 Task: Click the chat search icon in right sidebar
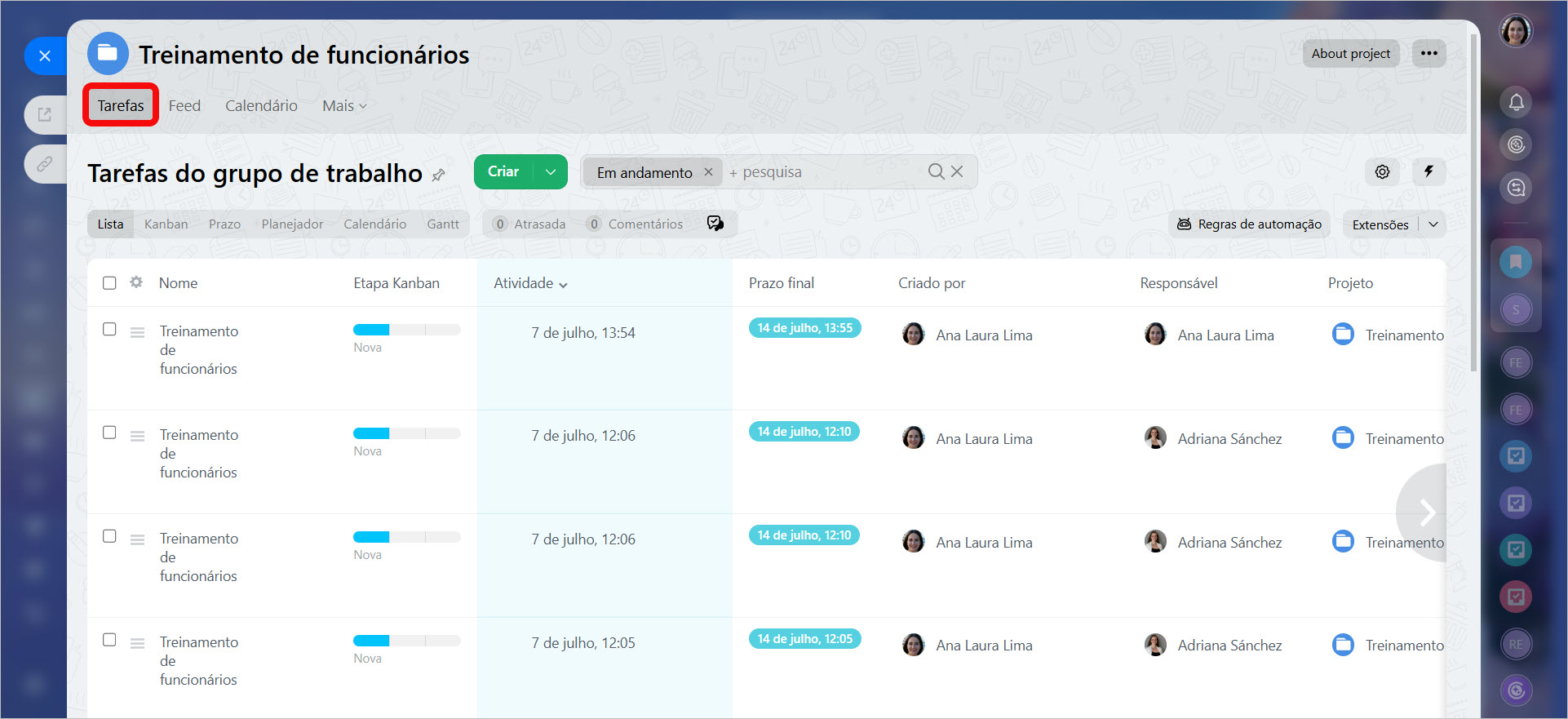pyautogui.click(x=1516, y=188)
